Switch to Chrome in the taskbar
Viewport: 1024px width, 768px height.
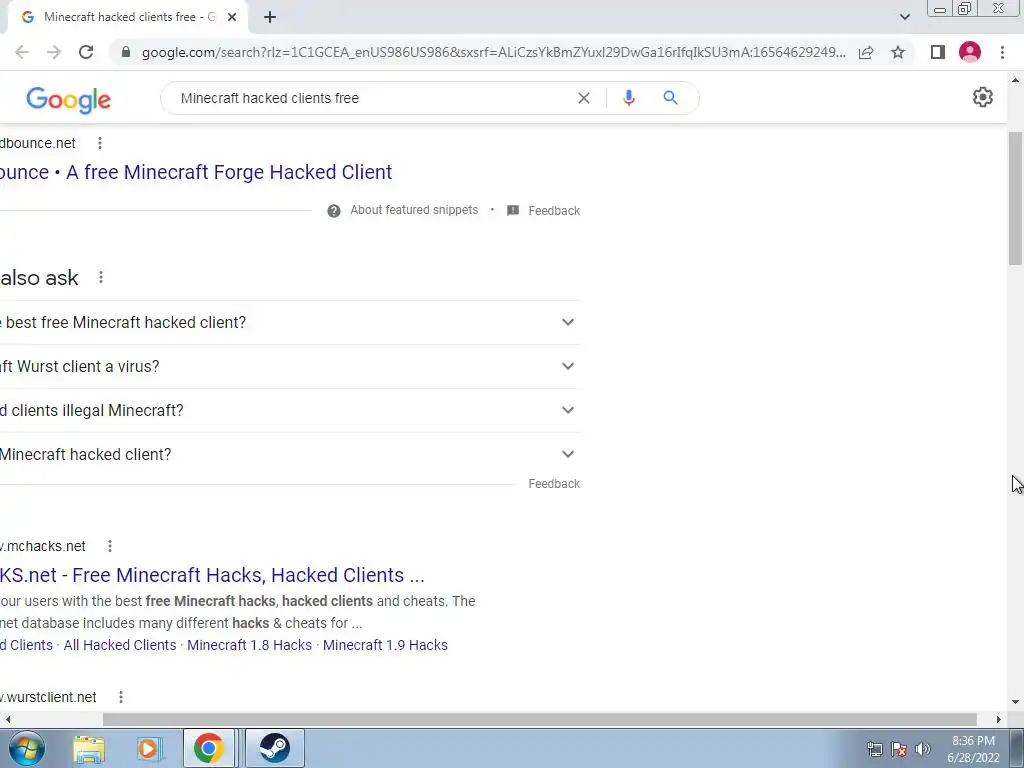tap(208, 748)
